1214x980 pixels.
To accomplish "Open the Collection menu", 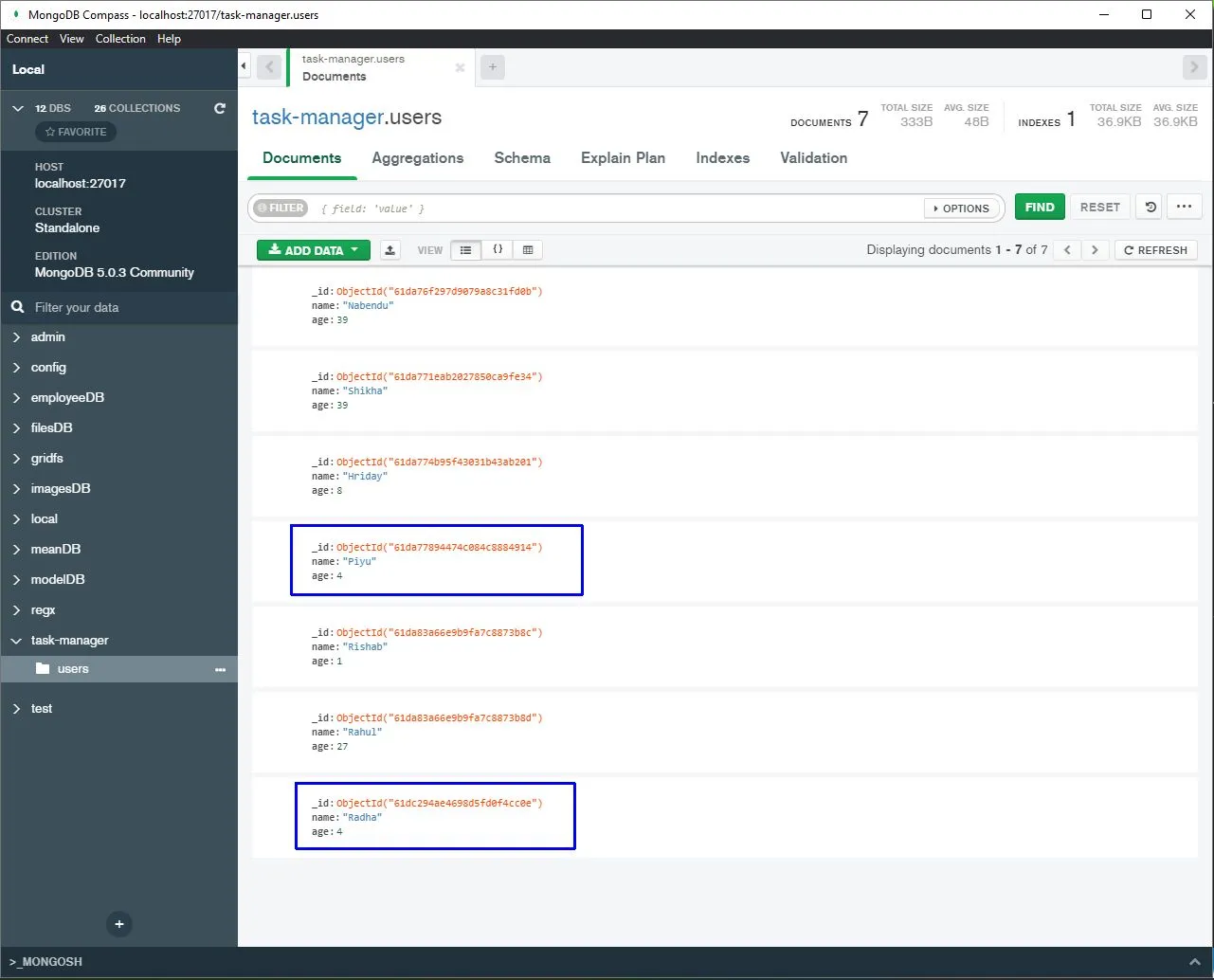I will click(120, 39).
